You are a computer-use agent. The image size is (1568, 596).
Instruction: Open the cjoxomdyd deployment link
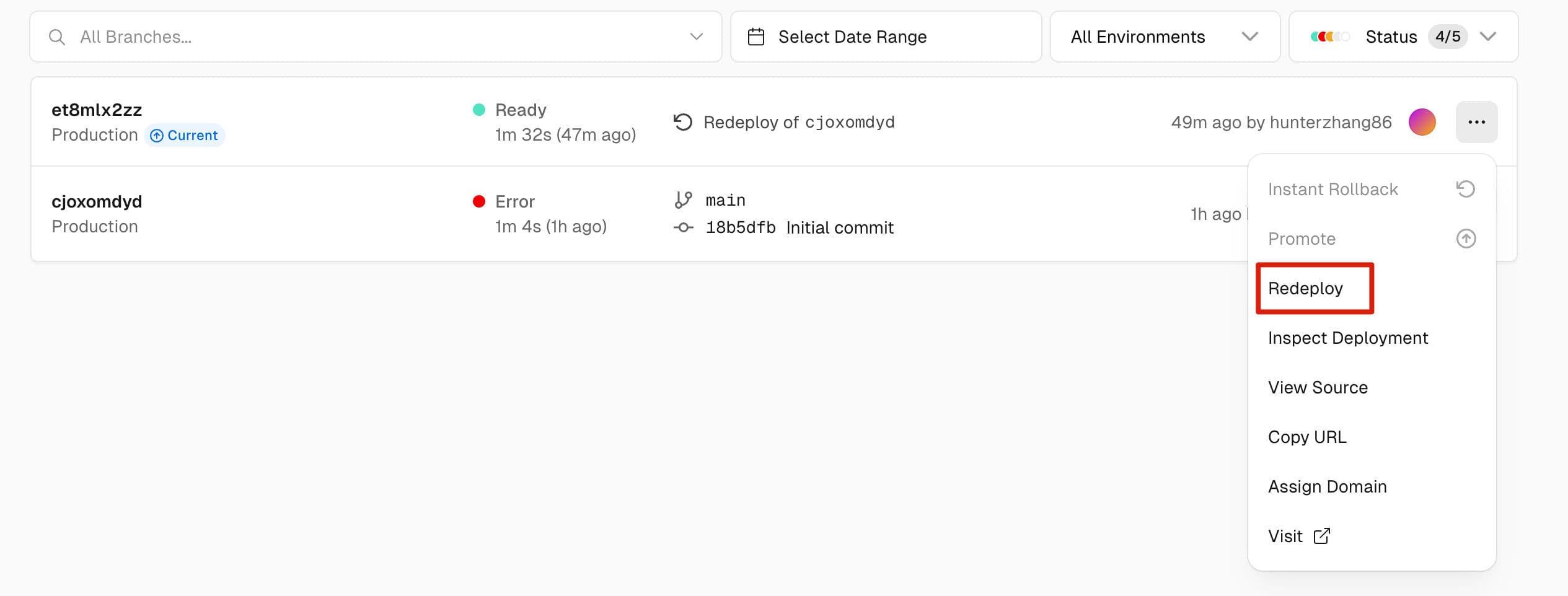pyautogui.click(x=97, y=202)
